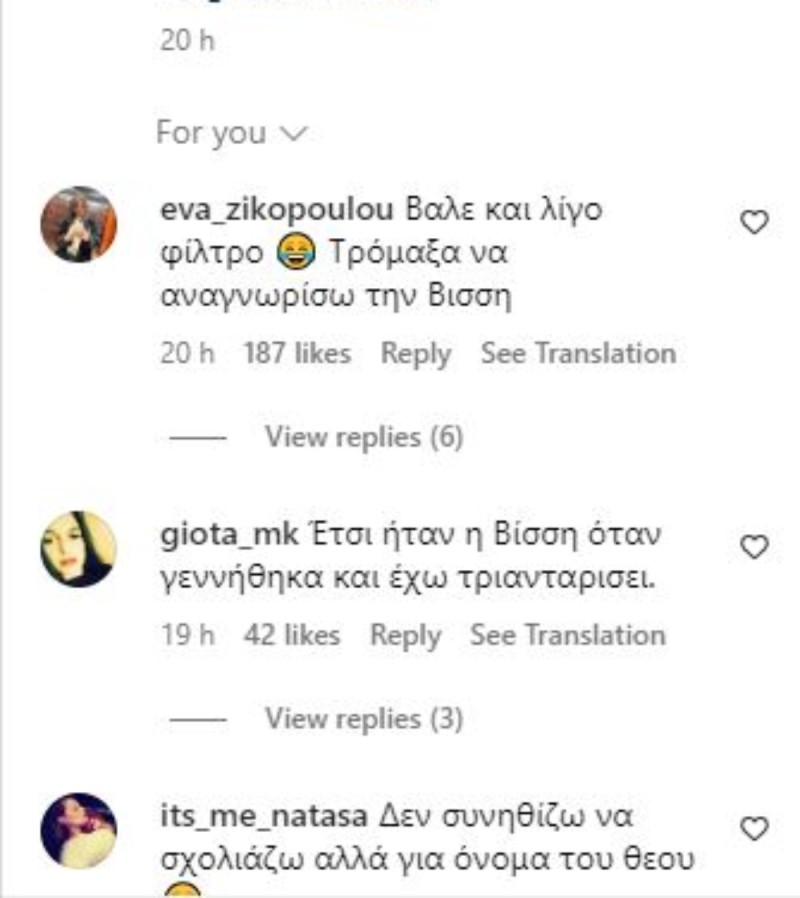Like its_me_natasa's comment with heart icon
This screenshot has width=800, height=898.
(x=754, y=829)
